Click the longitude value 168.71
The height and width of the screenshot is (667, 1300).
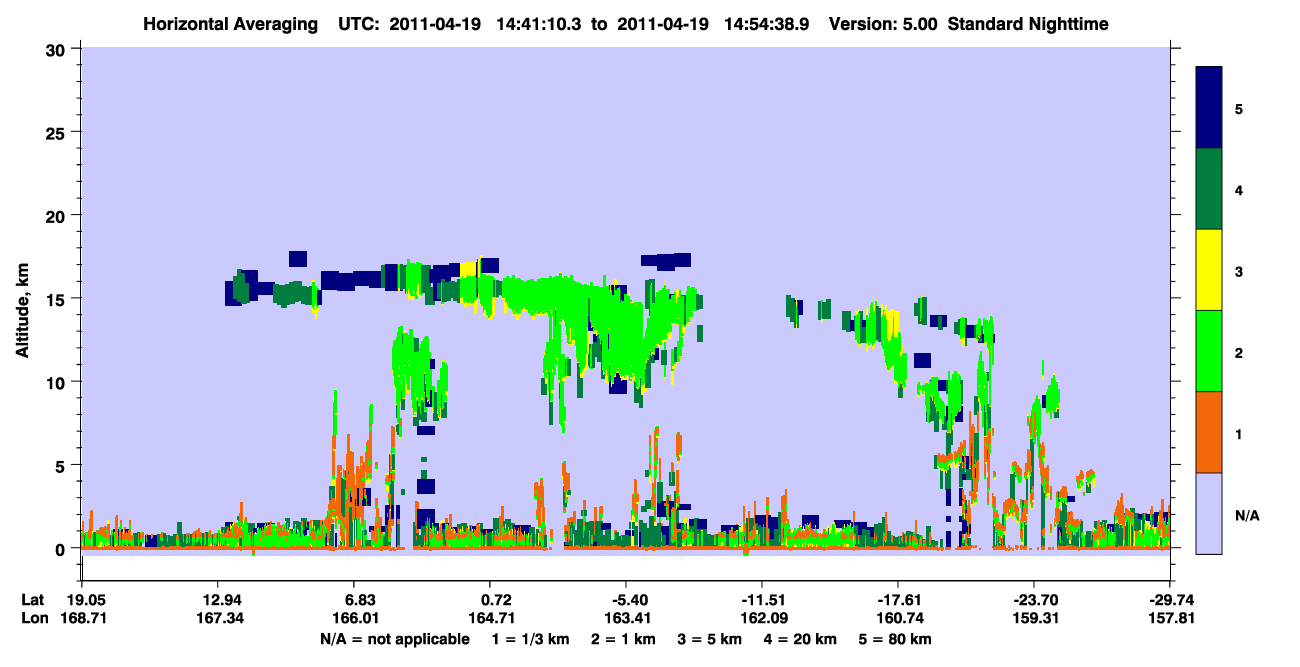[83, 619]
